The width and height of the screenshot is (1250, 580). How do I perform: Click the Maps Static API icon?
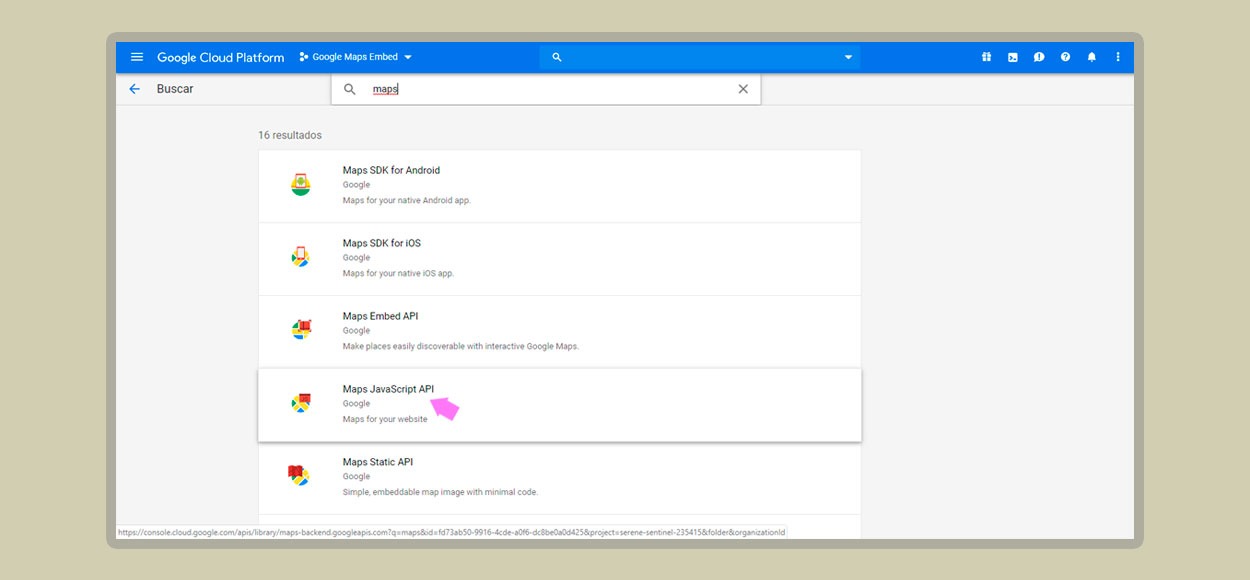coord(298,475)
